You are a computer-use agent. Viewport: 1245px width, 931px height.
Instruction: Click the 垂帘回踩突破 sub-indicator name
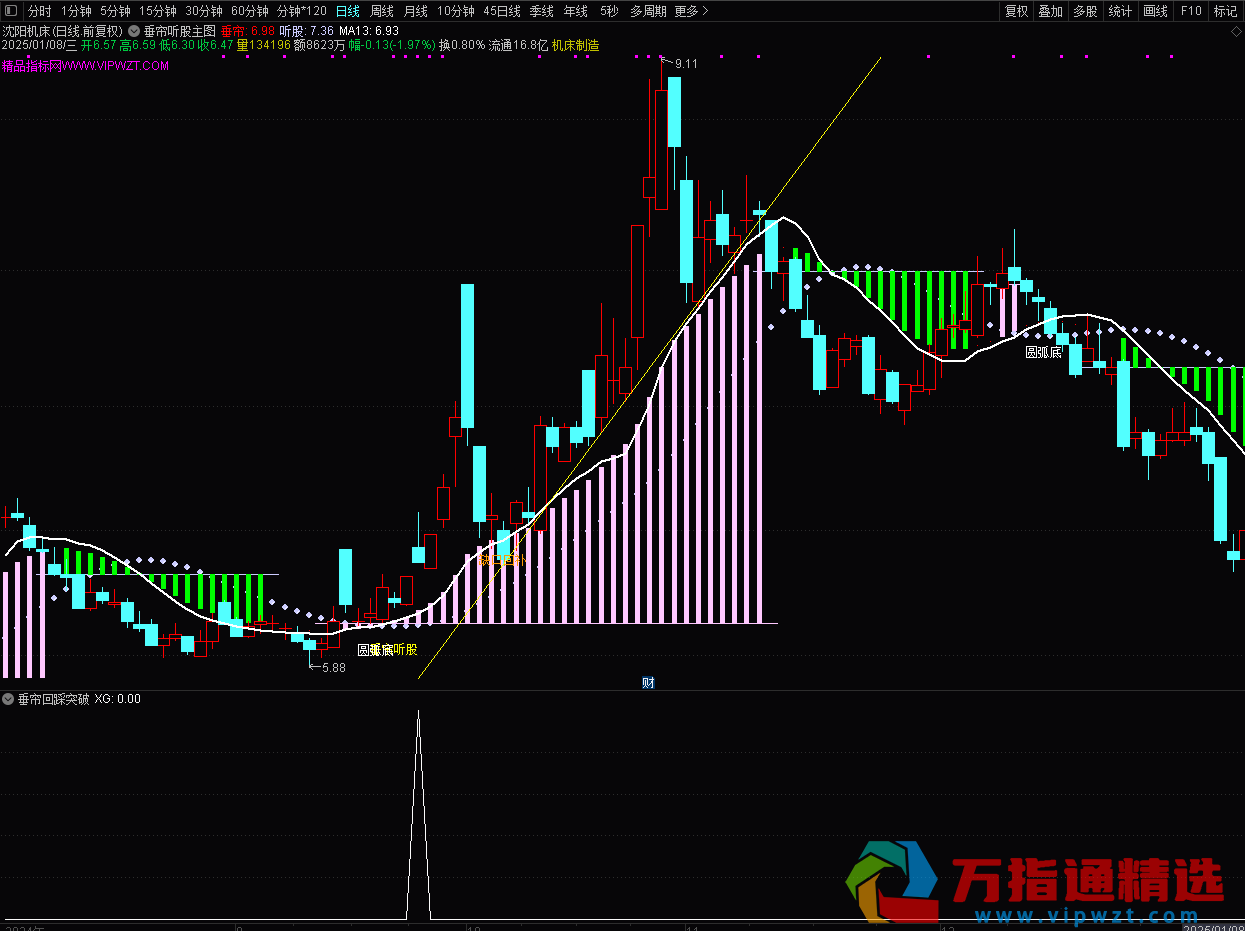53,699
